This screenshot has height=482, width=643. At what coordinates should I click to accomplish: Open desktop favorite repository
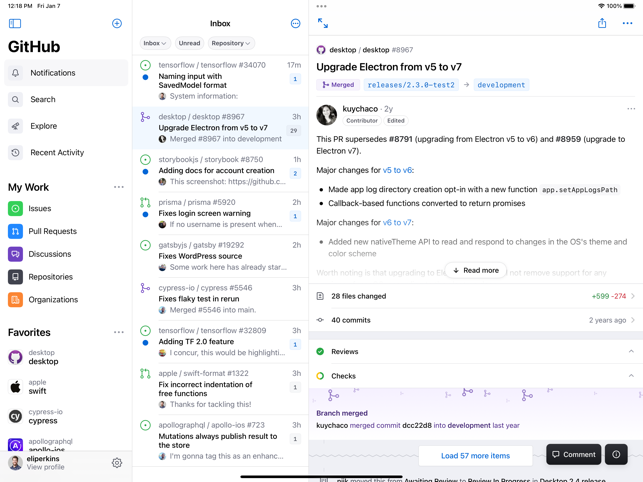point(66,357)
